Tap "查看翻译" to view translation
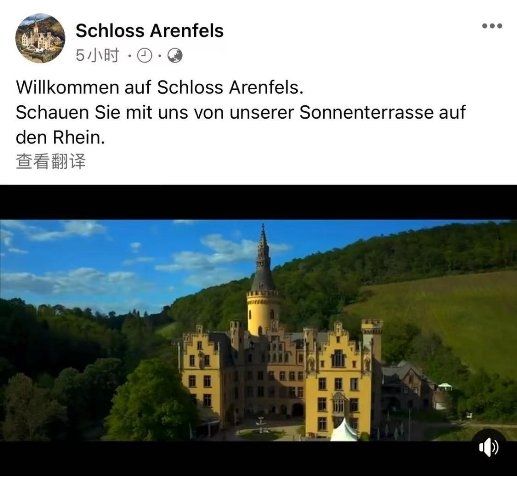The height and width of the screenshot is (488, 517). tap(51, 161)
